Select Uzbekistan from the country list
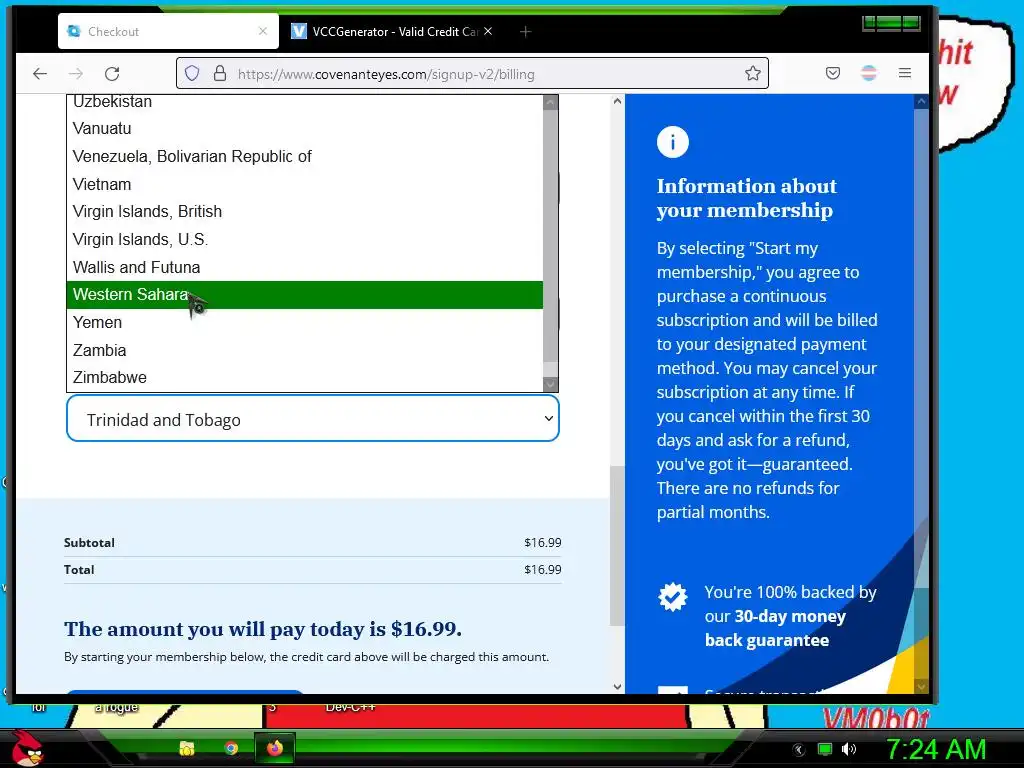This screenshot has height=768, width=1024. pyautogui.click(x=304, y=101)
